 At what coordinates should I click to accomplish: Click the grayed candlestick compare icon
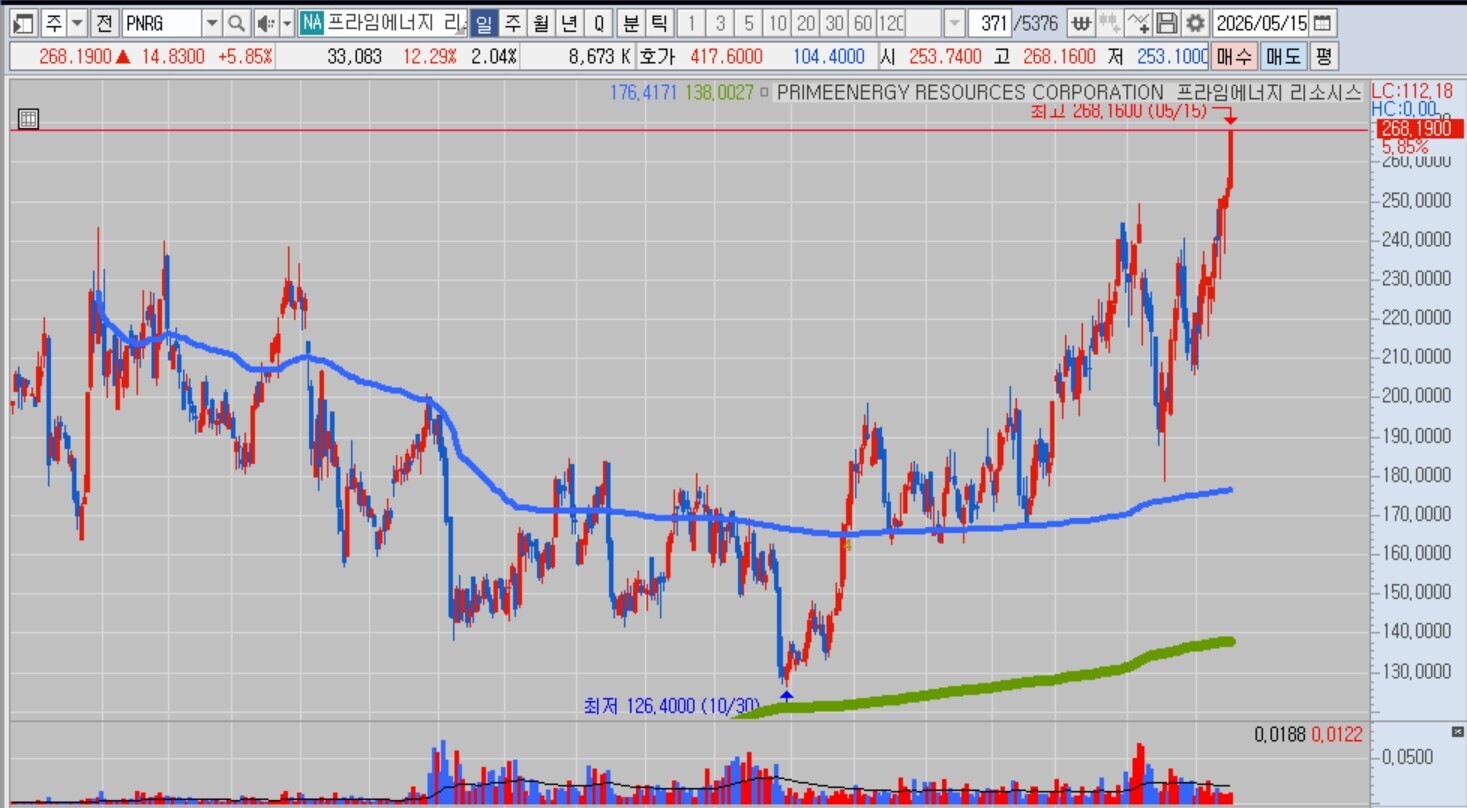[x=1109, y=22]
